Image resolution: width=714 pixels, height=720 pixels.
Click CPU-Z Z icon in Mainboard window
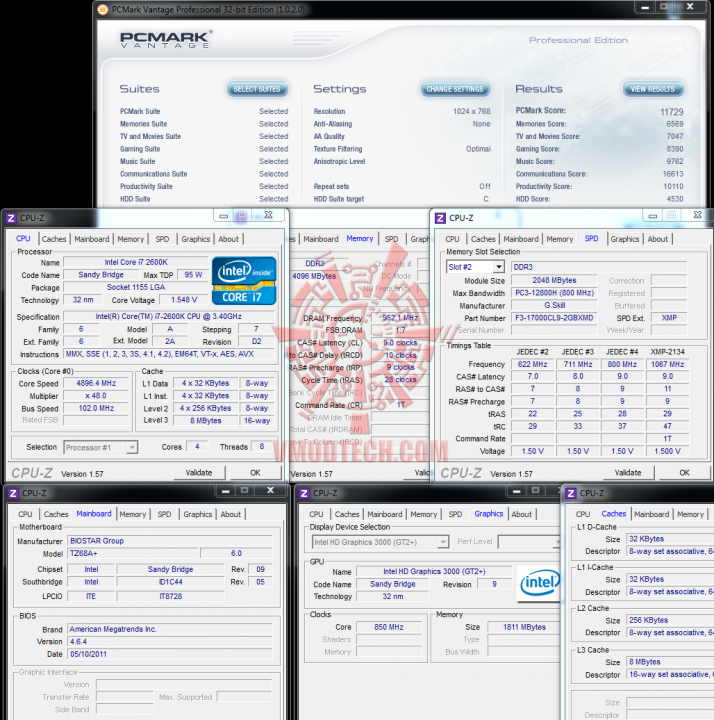click(x=13, y=493)
